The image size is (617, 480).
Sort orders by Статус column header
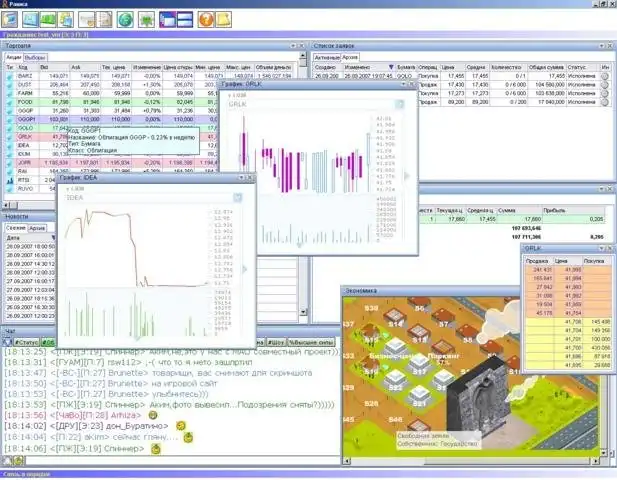[x=582, y=67]
